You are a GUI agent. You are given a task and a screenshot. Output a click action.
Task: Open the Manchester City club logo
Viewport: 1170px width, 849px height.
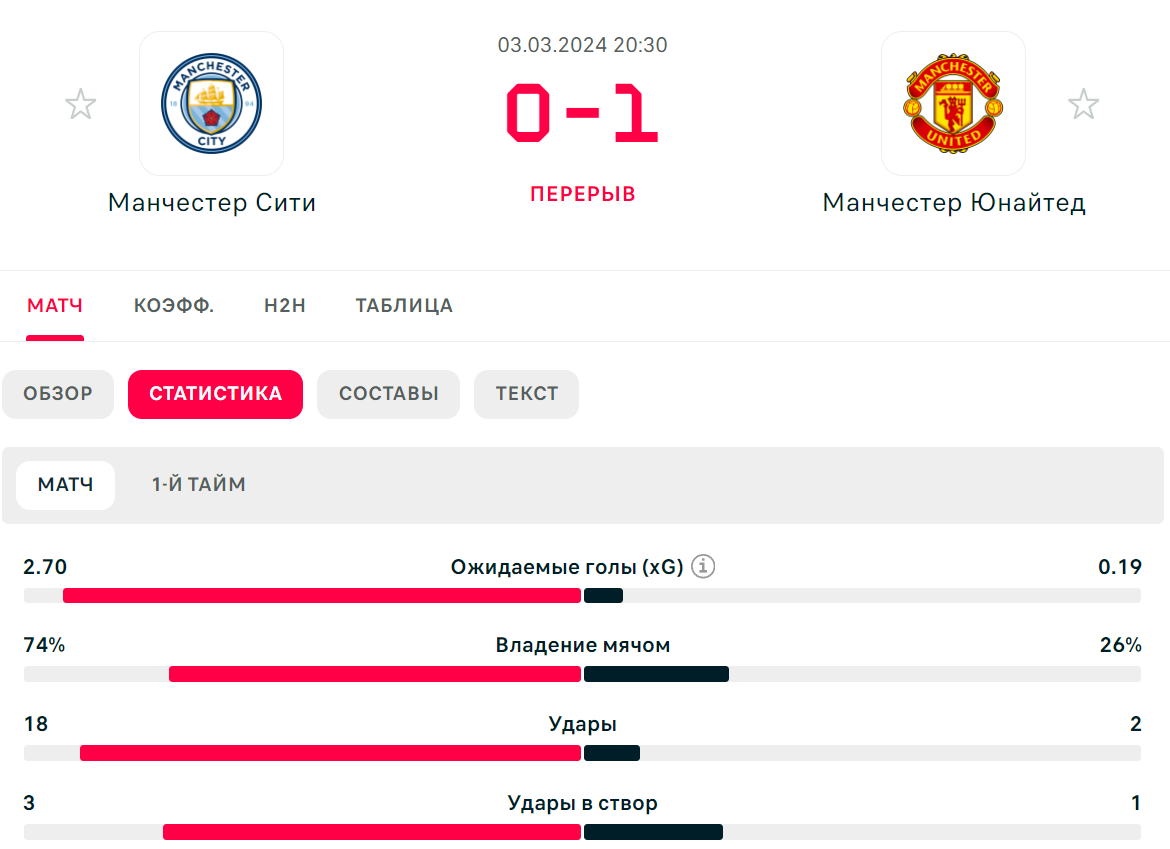(x=211, y=103)
